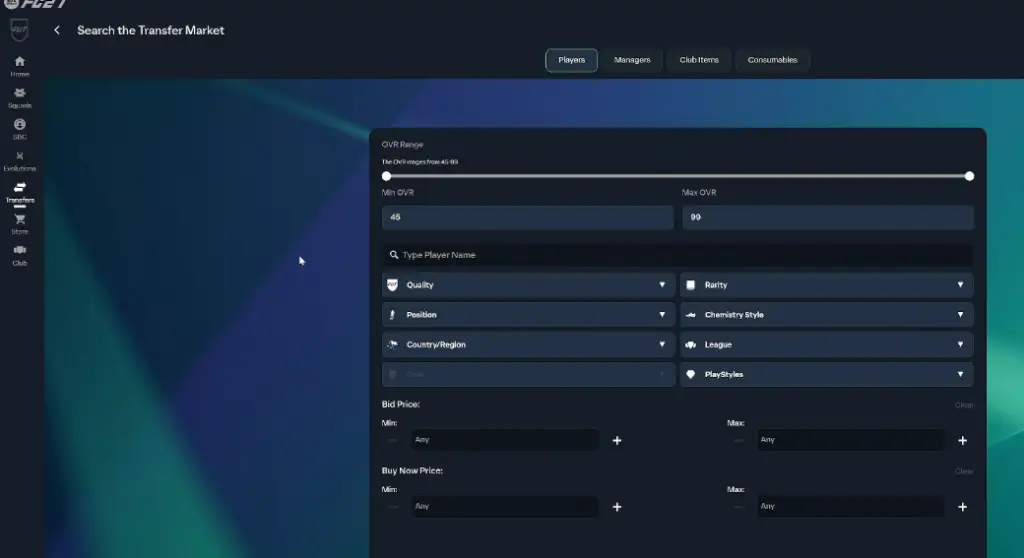
Task: Open the Squads sidebar icon
Action: [20, 93]
